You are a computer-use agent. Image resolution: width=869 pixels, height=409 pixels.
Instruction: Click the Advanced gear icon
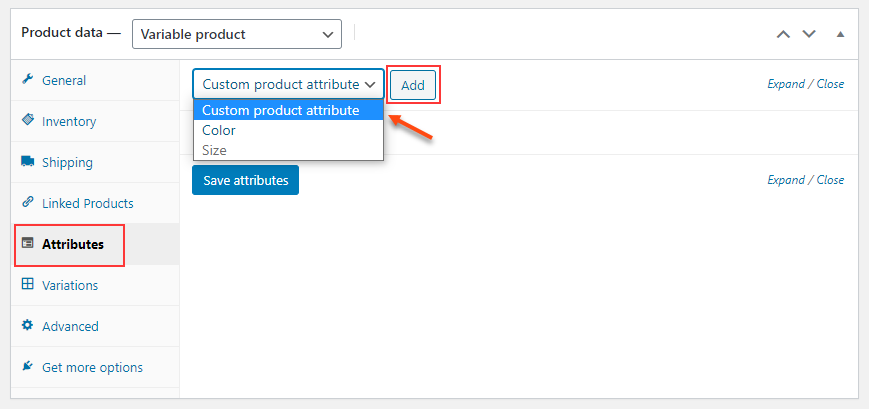point(27,325)
